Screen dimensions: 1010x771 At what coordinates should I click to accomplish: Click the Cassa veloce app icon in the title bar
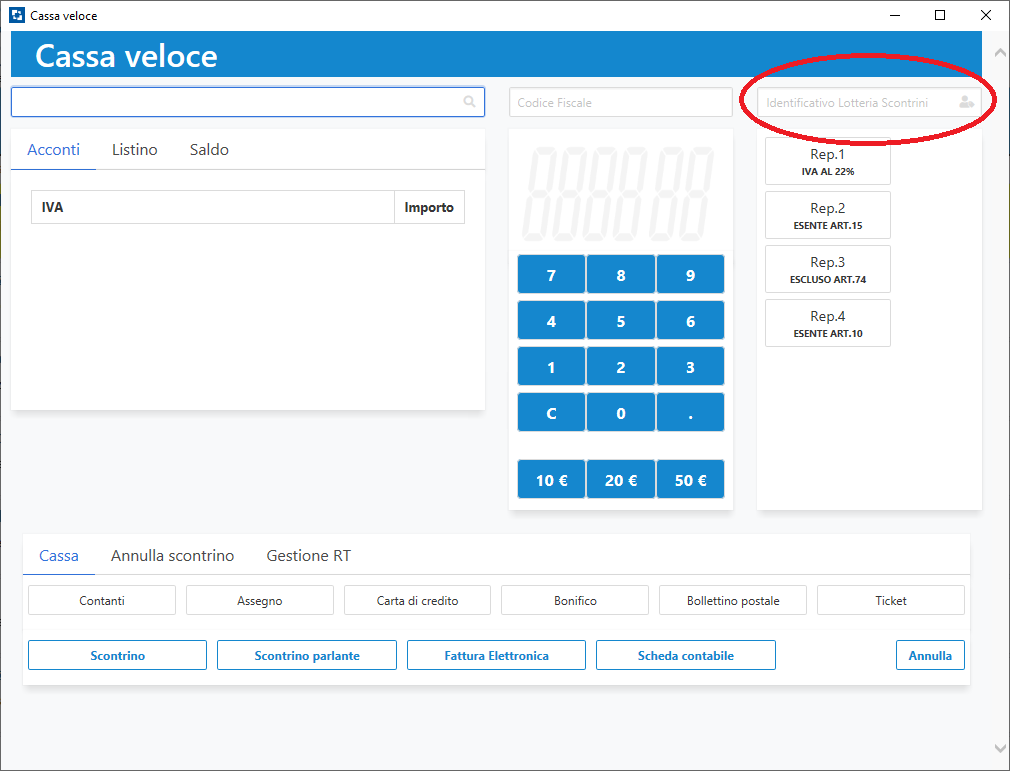[16, 16]
